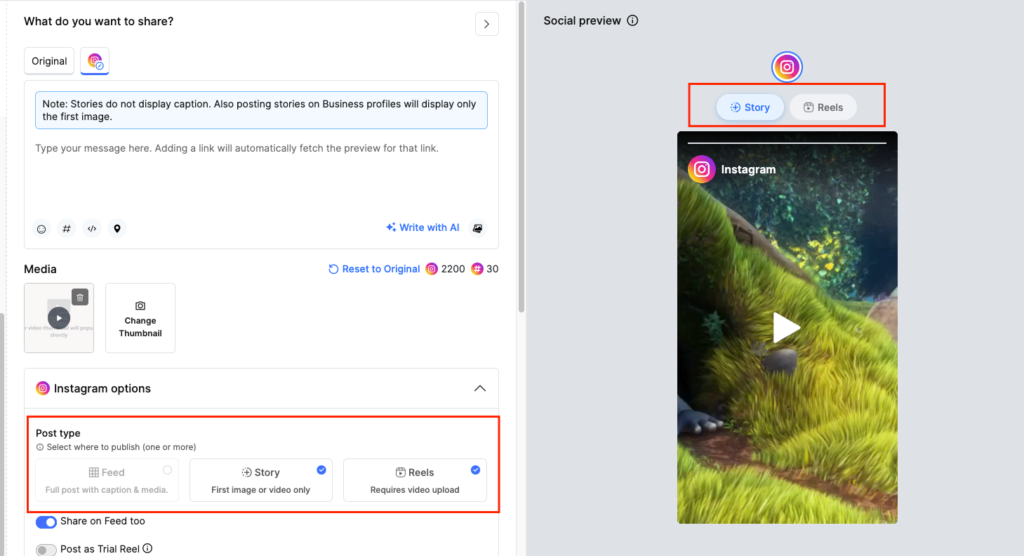
Task: Turn off Share on Feed too
Action: (x=46, y=522)
